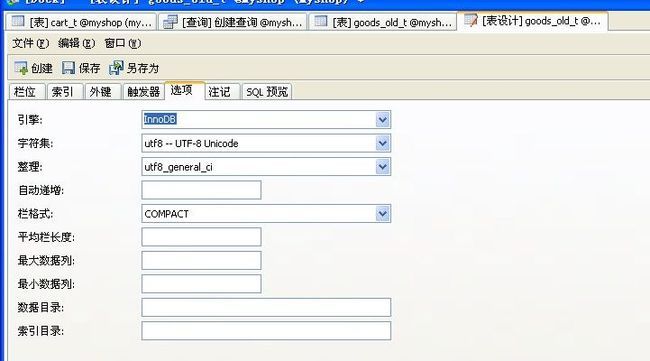Go to the 触发器 triggers tab

(x=143, y=92)
